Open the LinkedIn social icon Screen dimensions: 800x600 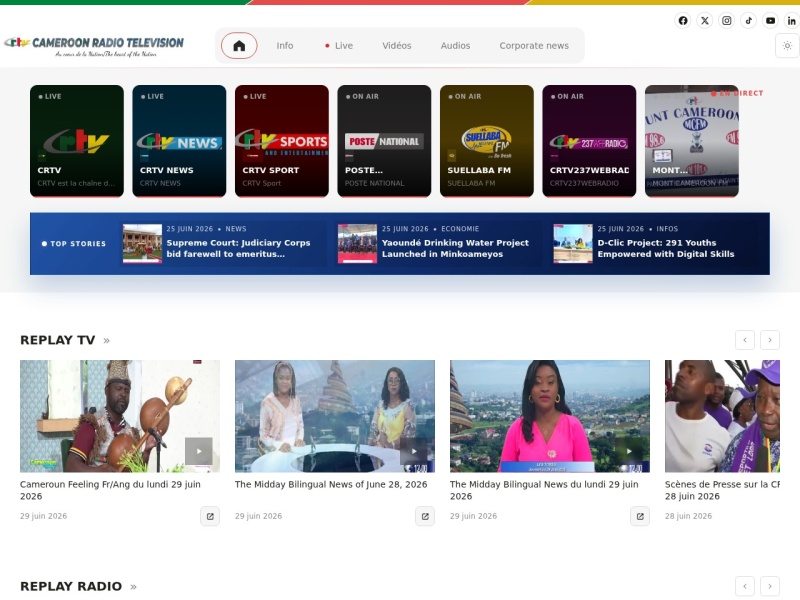(x=791, y=21)
